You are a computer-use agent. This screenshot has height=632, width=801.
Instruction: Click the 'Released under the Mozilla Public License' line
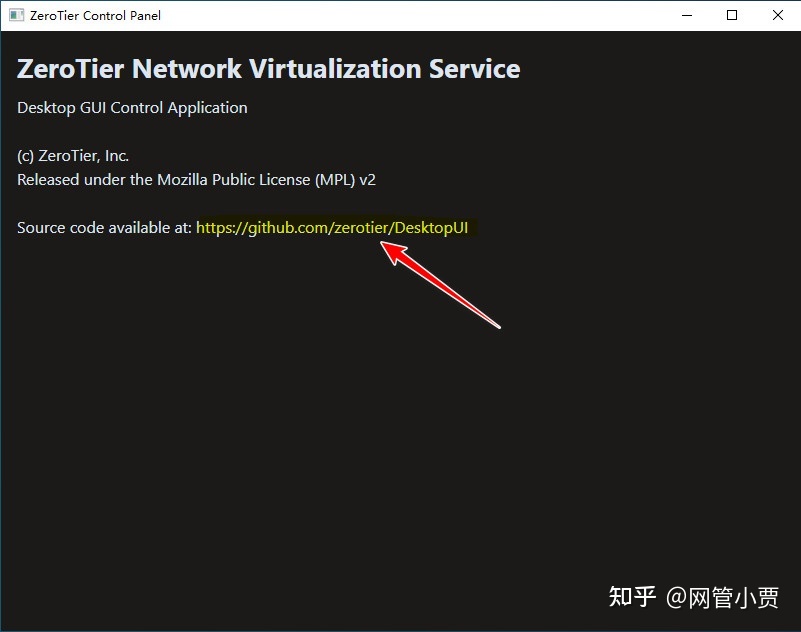coord(196,180)
